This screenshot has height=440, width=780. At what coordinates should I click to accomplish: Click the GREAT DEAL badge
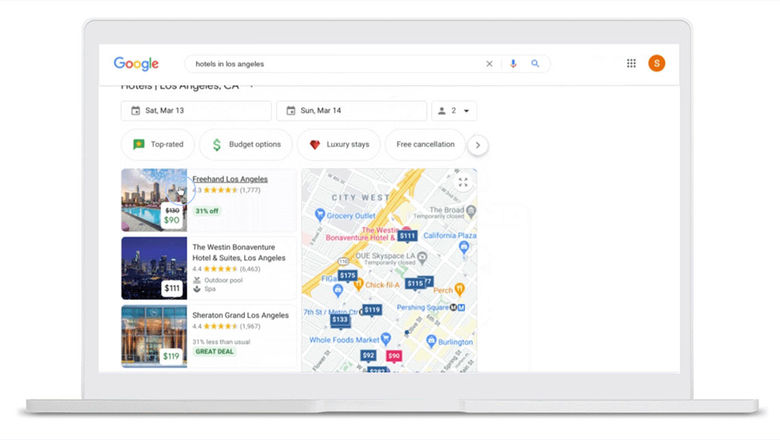point(214,352)
